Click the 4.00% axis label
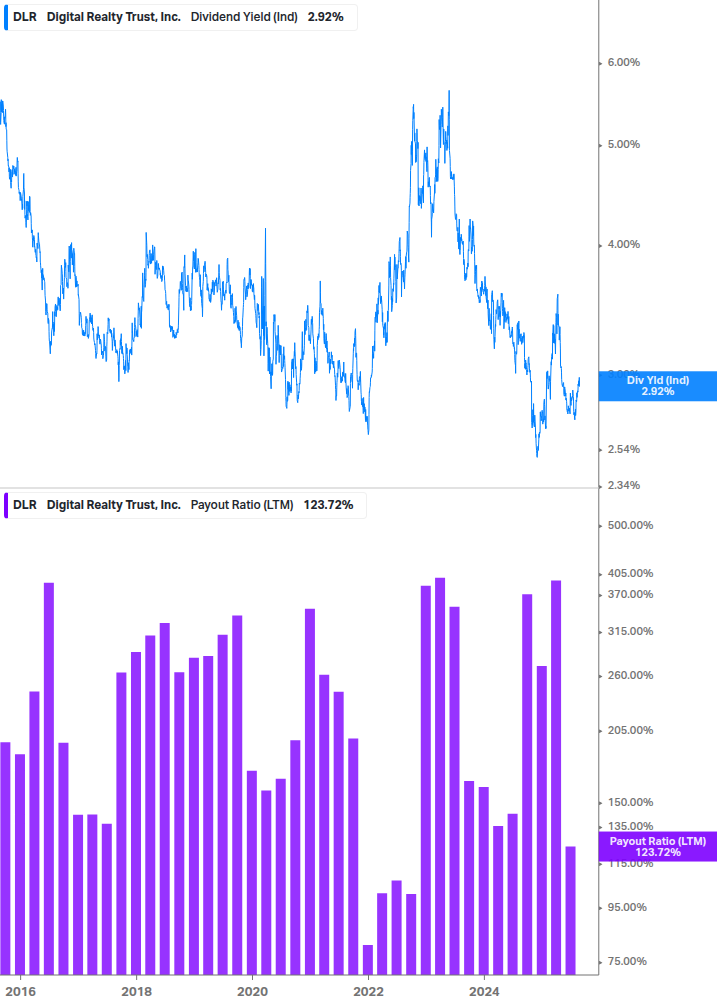This screenshot has height=1005, width=717. click(x=623, y=245)
